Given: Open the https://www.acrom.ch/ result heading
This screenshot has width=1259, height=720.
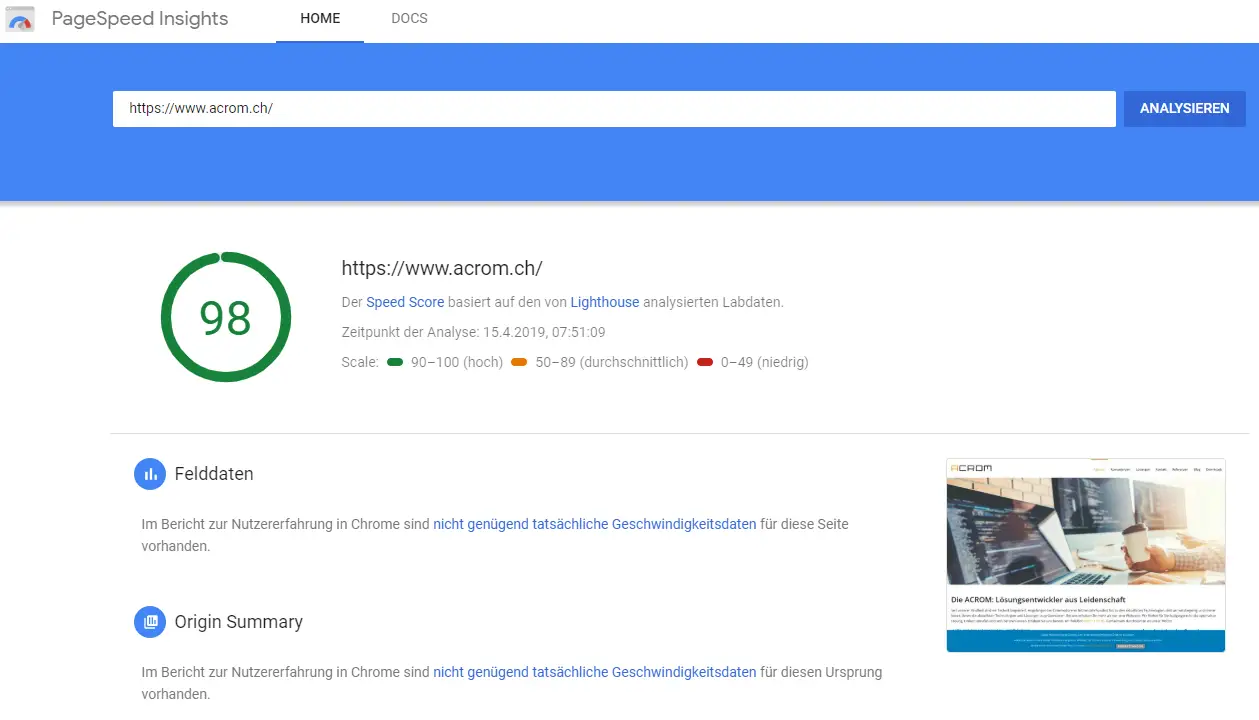Looking at the screenshot, I should point(441,268).
